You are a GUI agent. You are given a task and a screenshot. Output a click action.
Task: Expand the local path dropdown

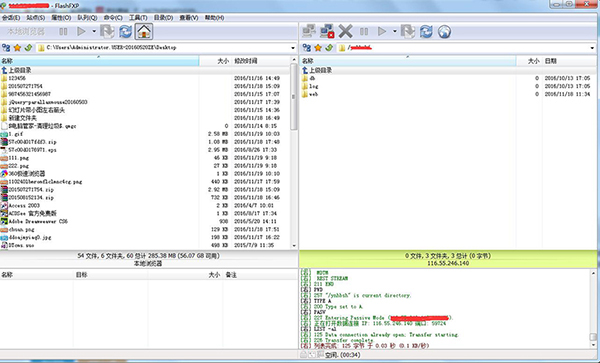coord(293,48)
